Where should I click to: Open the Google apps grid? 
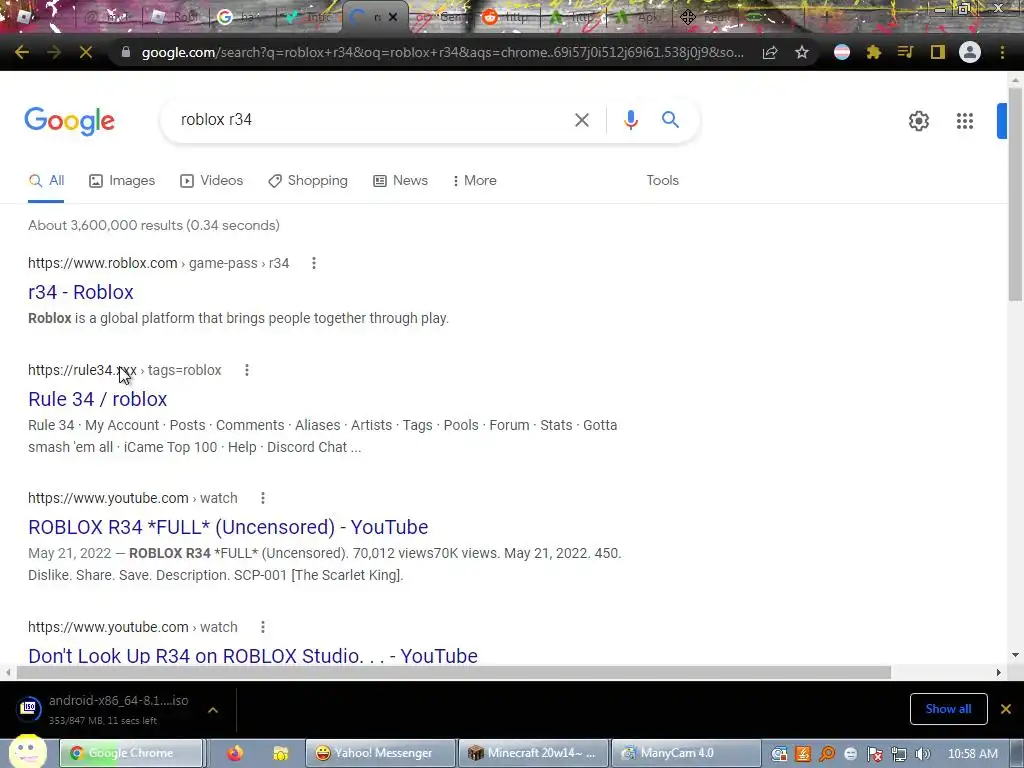[965, 121]
